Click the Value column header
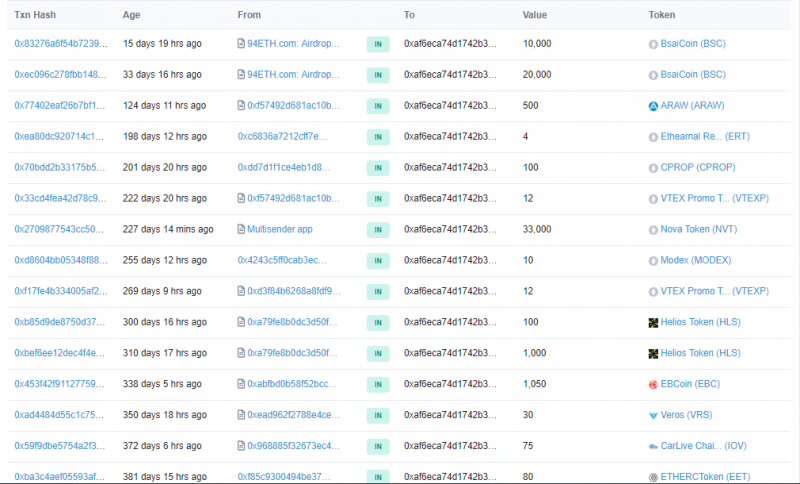The image size is (800, 484). click(x=535, y=15)
